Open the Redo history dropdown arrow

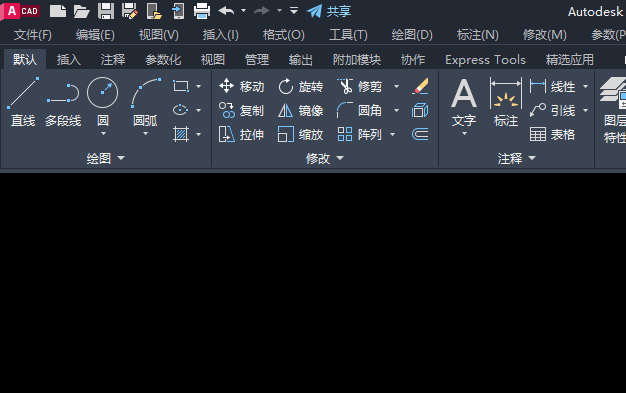point(279,11)
